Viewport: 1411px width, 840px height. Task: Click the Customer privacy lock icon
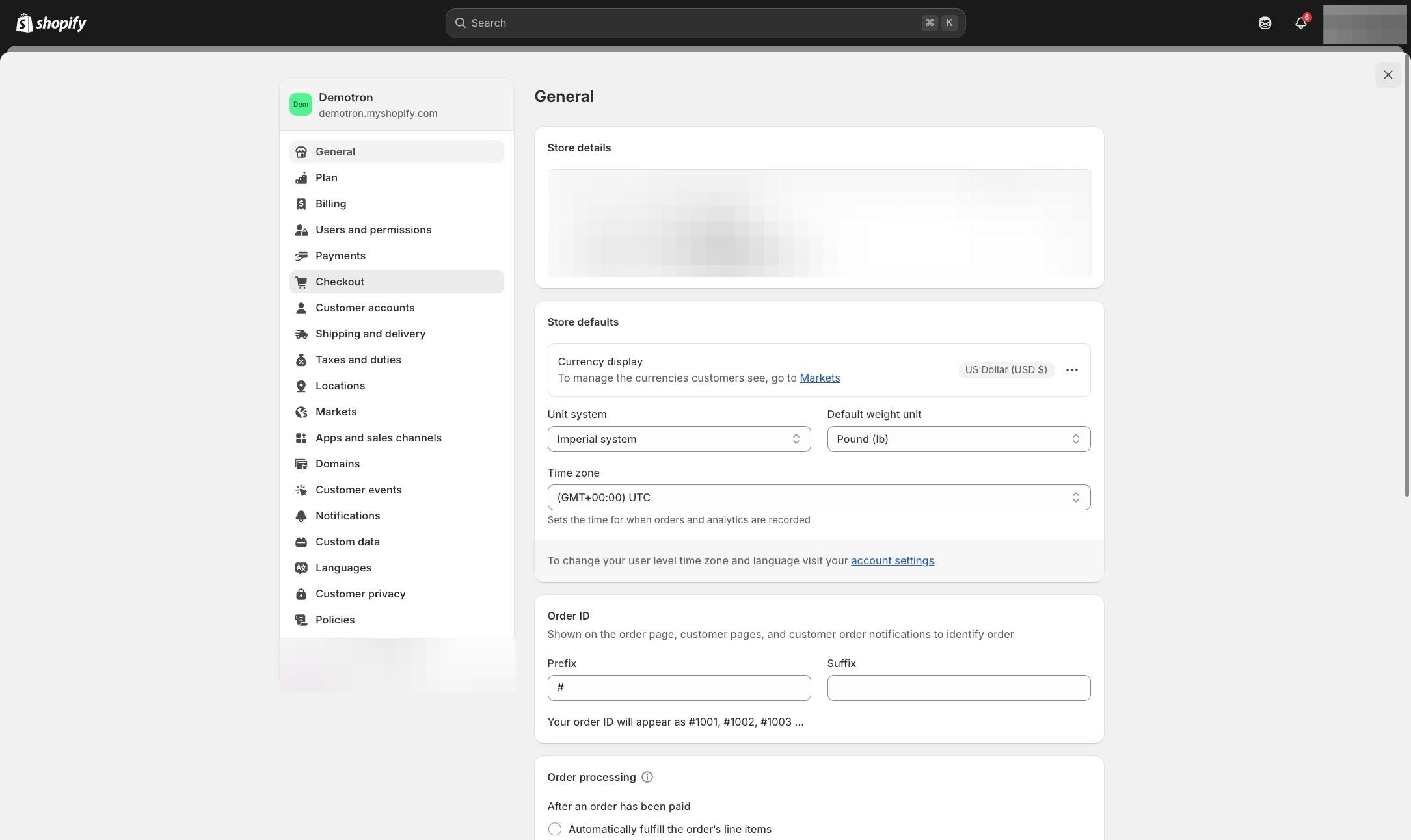pyautogui.click(x=301, y=594)
